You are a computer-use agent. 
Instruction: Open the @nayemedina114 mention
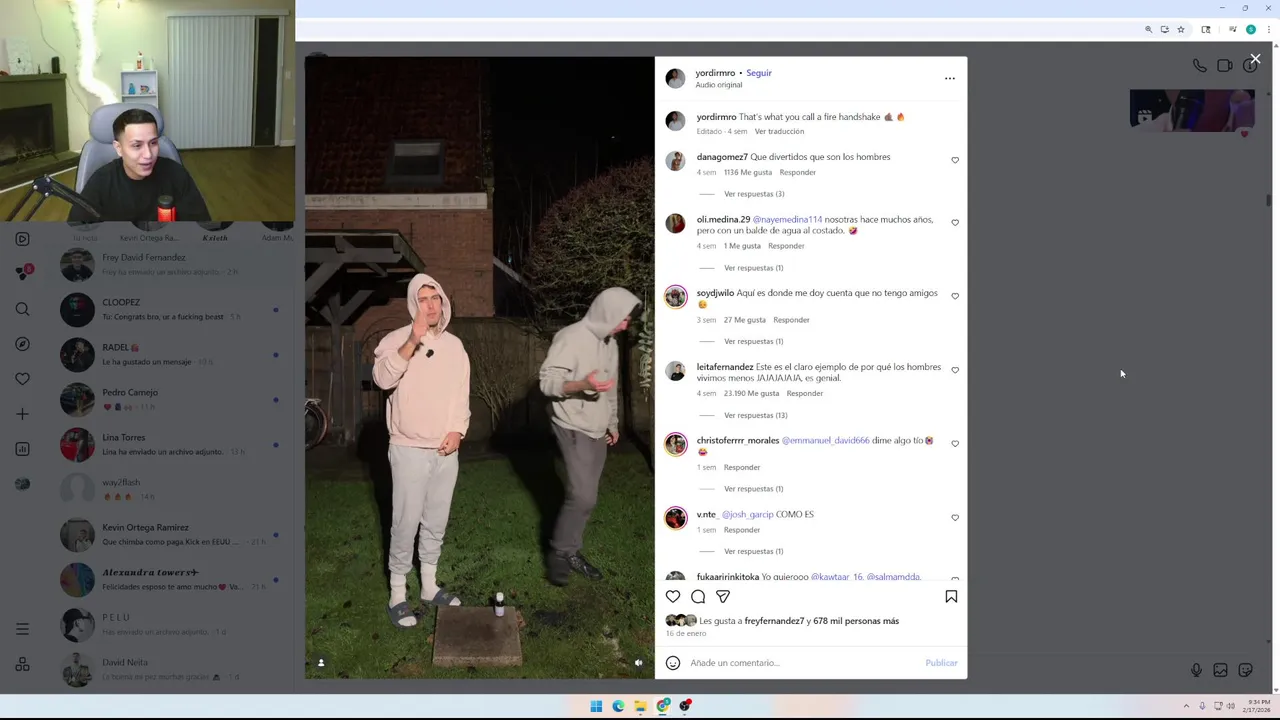tap(787, 220)
